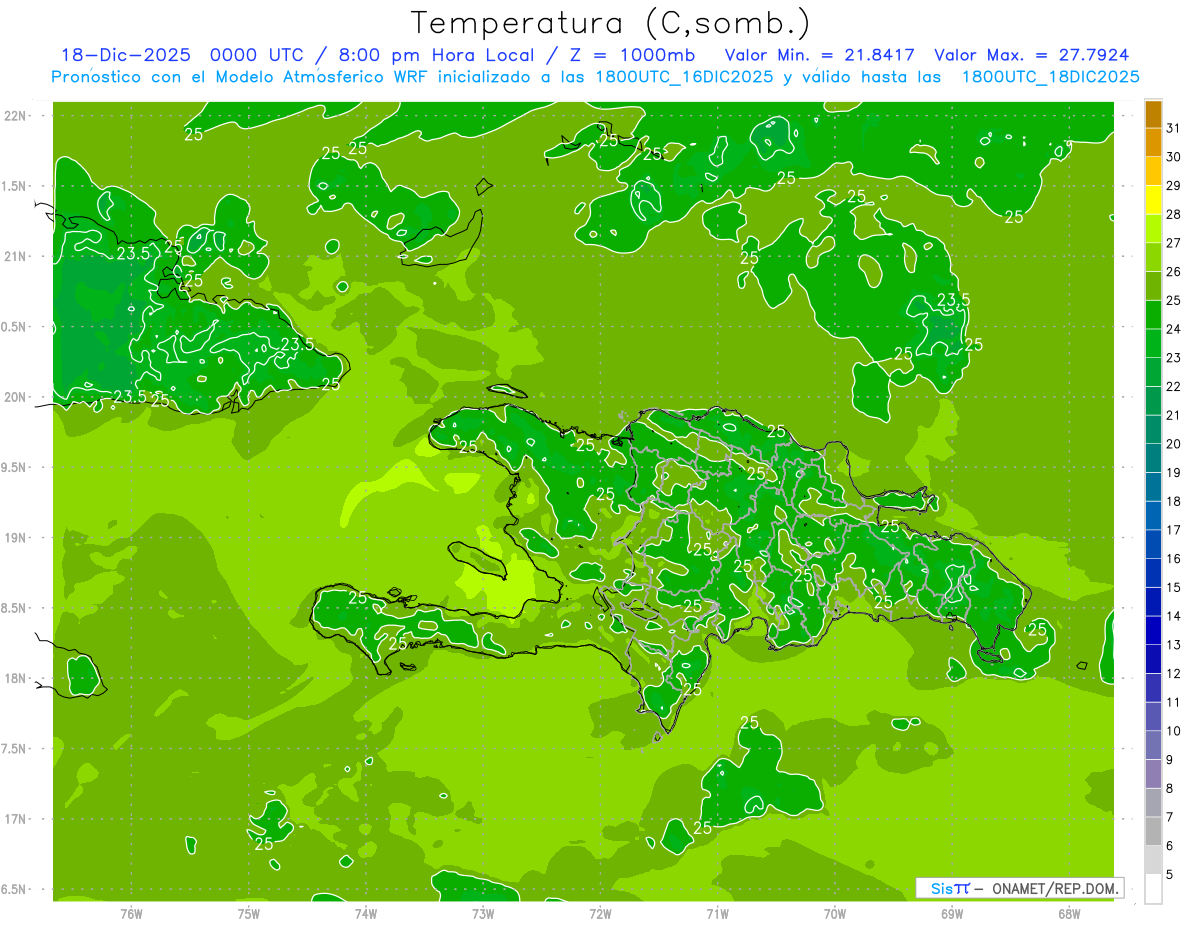This screenshot has width=1200, height=927.
Task: Click the '18N' latitude label
Action: click(14, 679)
